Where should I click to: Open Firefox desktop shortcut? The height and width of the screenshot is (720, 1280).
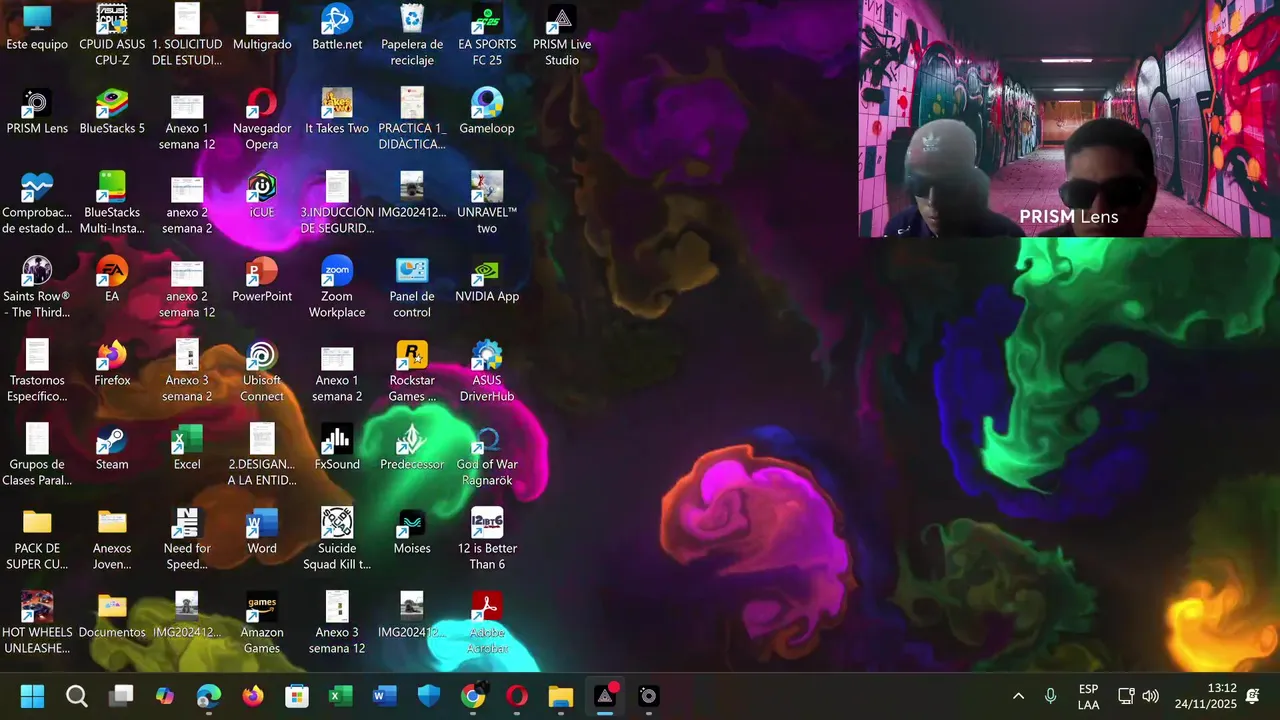coord(112,364)
